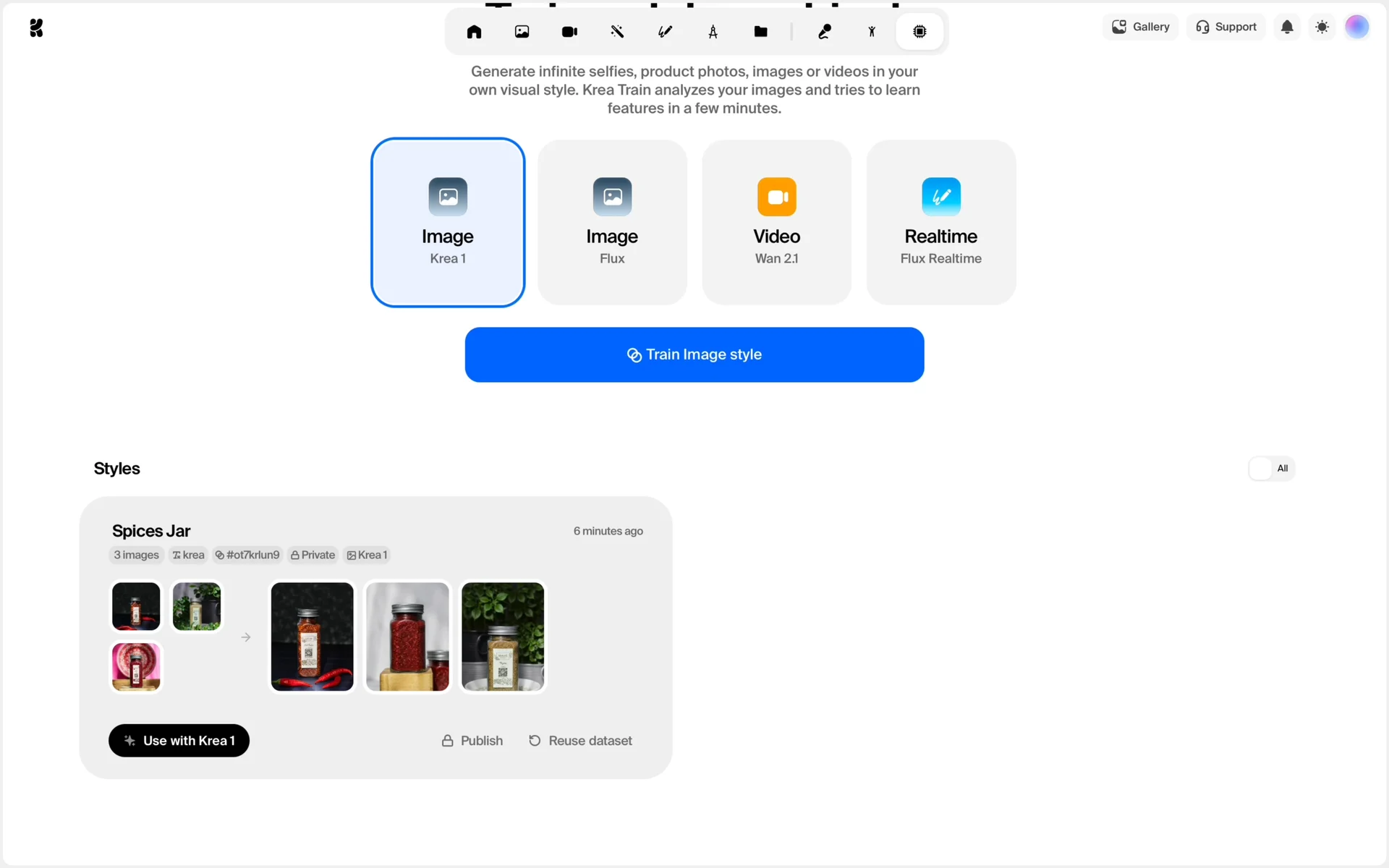Viewport: 1389px width, 868px height.
Task: Toggle the All styles switch
Action: tap(1271, 469)
